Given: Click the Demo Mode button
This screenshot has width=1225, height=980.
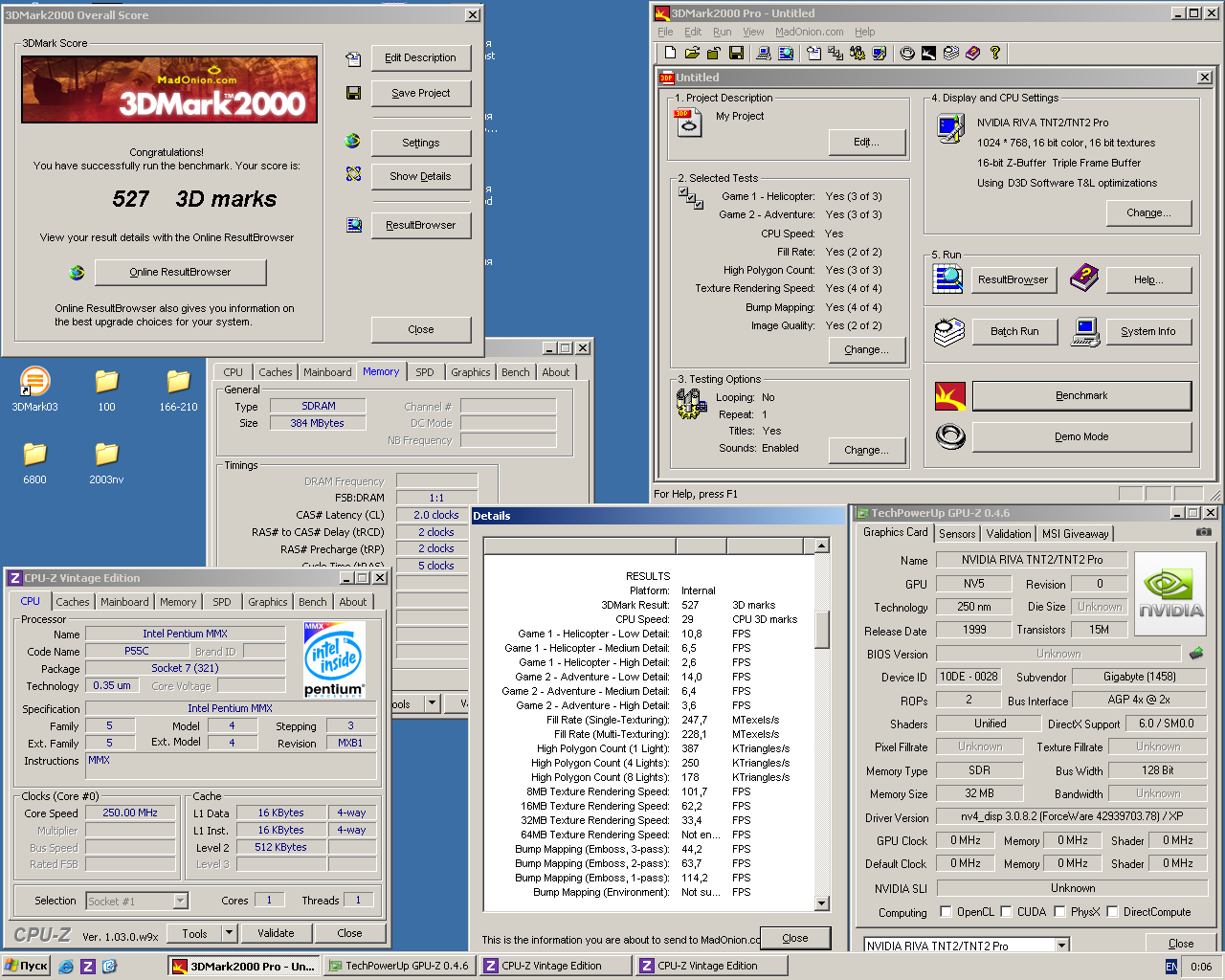Looking at the screenshot, I should 1081,436.
